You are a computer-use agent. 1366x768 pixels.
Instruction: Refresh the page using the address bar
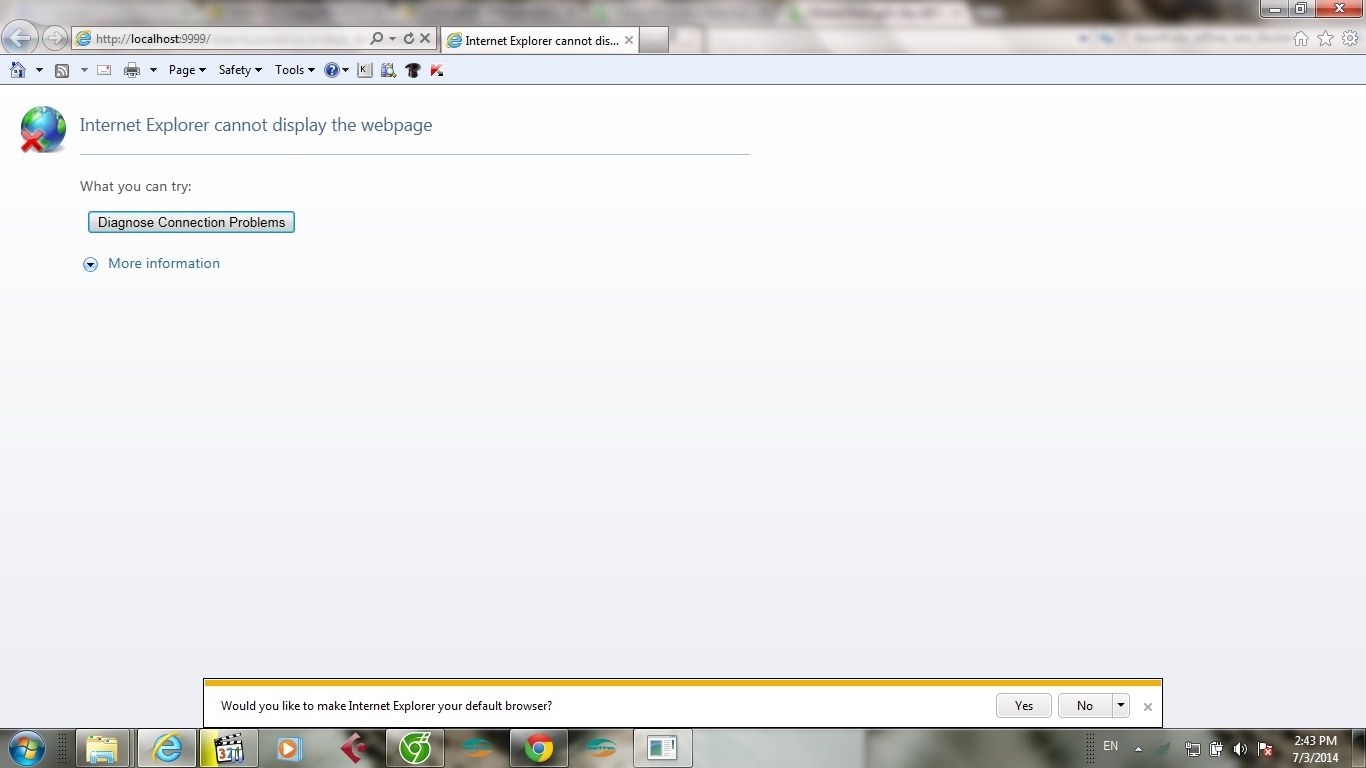(x=409, y=39)
